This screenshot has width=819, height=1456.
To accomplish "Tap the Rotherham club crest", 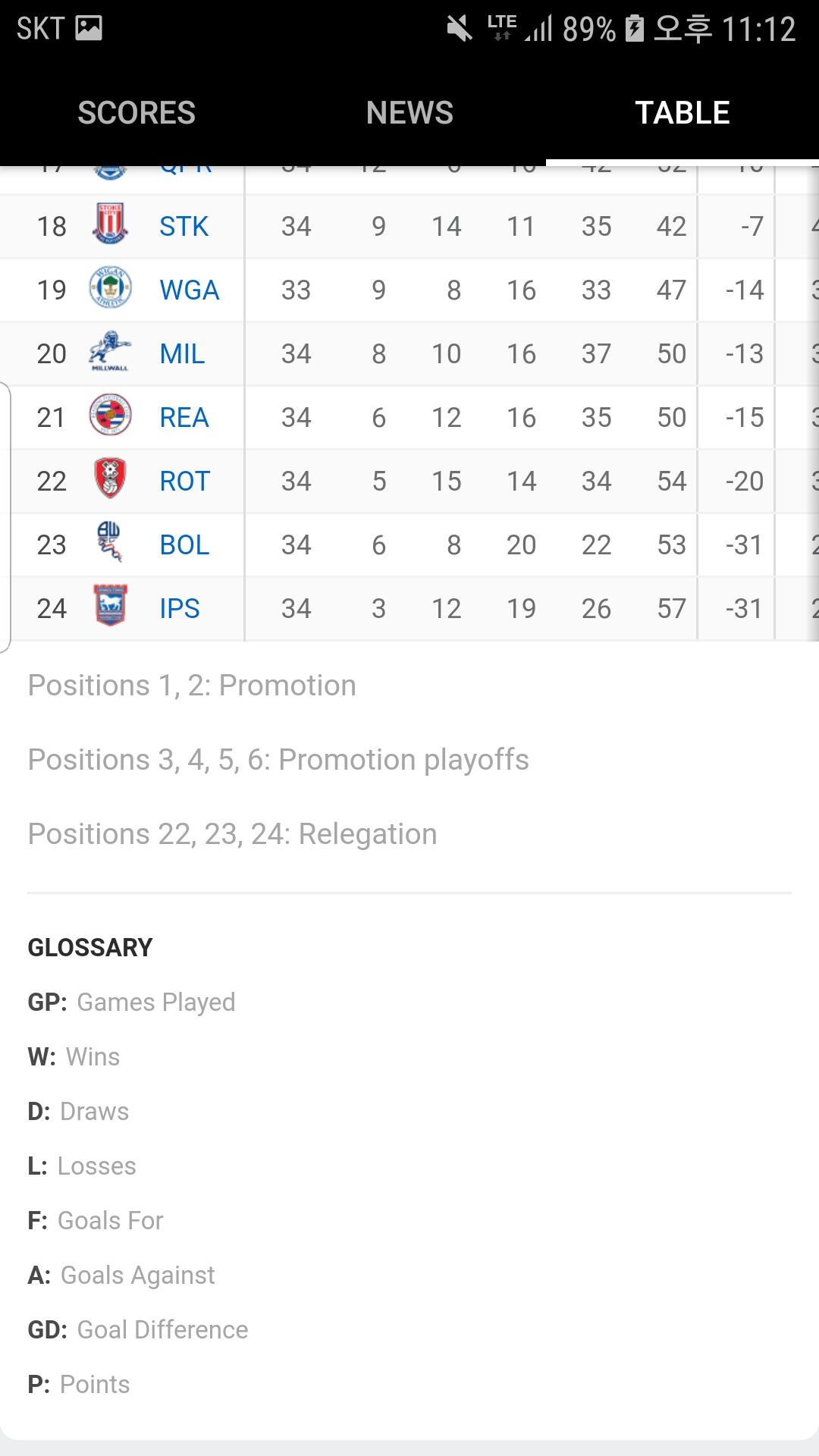I will (110, 479).
